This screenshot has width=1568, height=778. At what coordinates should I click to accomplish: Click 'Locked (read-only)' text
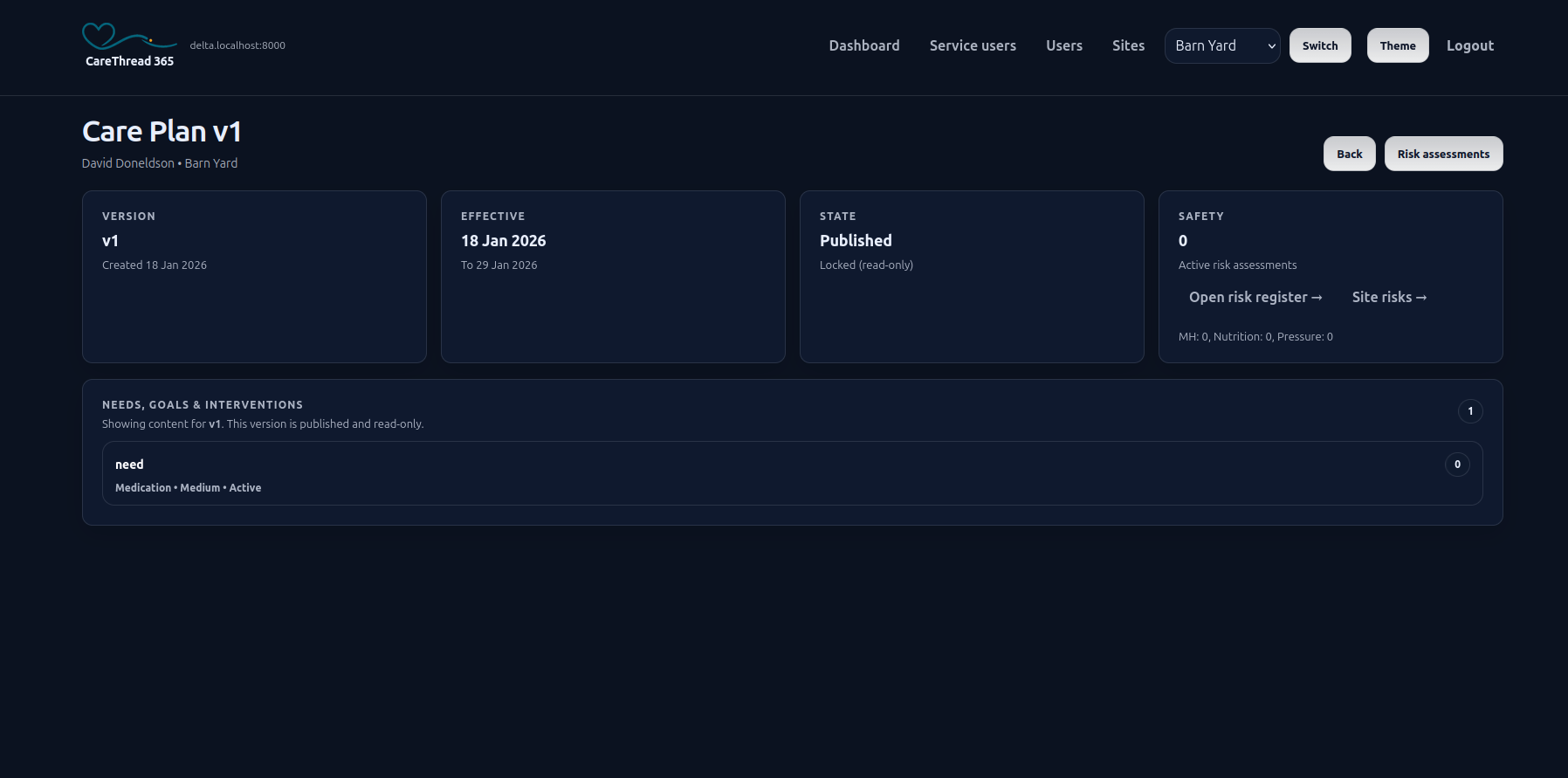click(866, 265)
